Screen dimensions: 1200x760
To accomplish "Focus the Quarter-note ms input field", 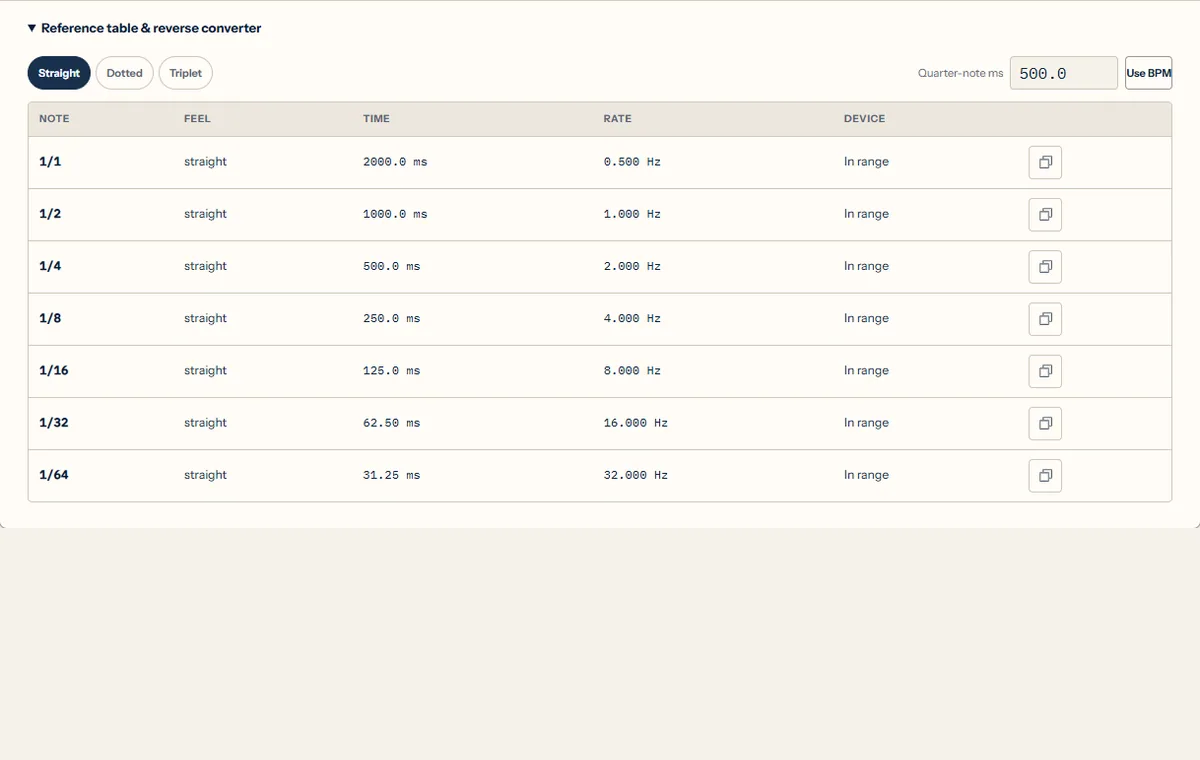I will (x=1064, y=73).
